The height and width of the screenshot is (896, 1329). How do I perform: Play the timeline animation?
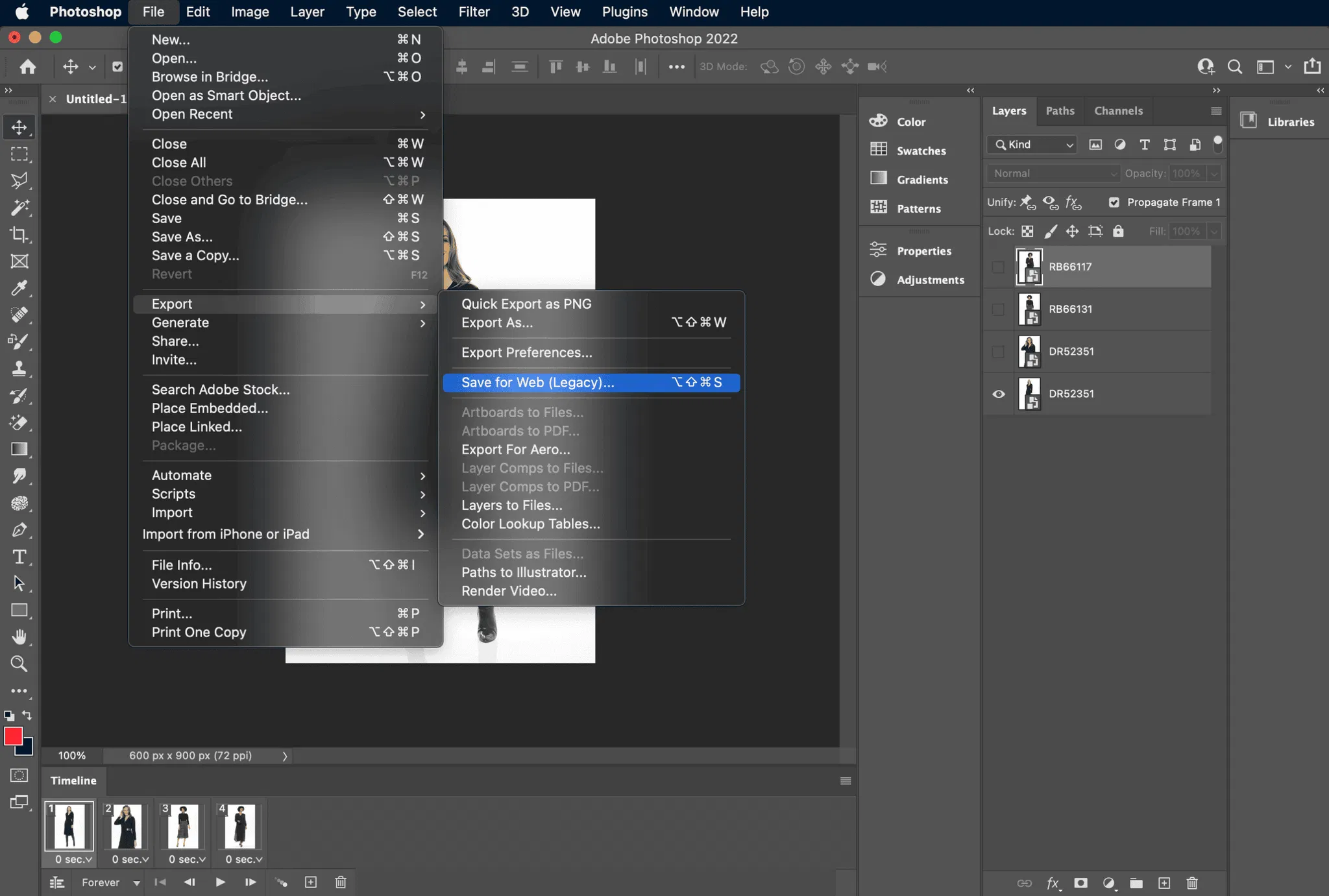[x=220, y=882]
